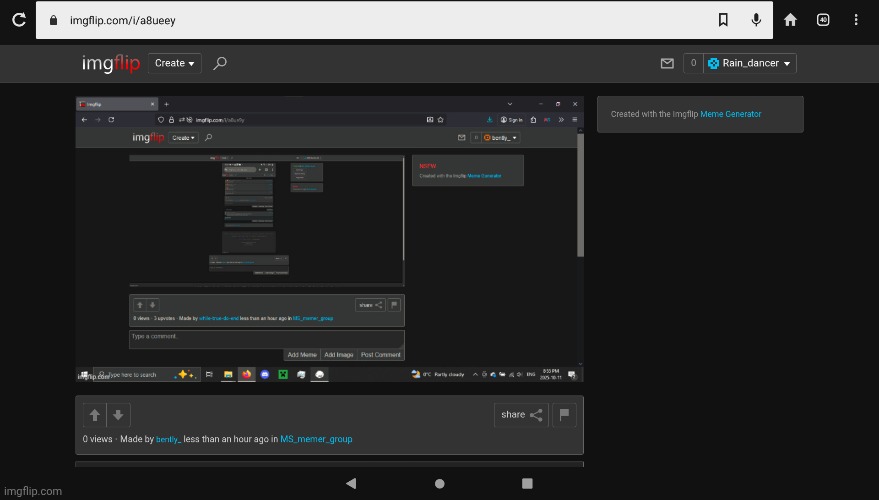Open the Rain_dancer user dropdown

tap(750, 63)
